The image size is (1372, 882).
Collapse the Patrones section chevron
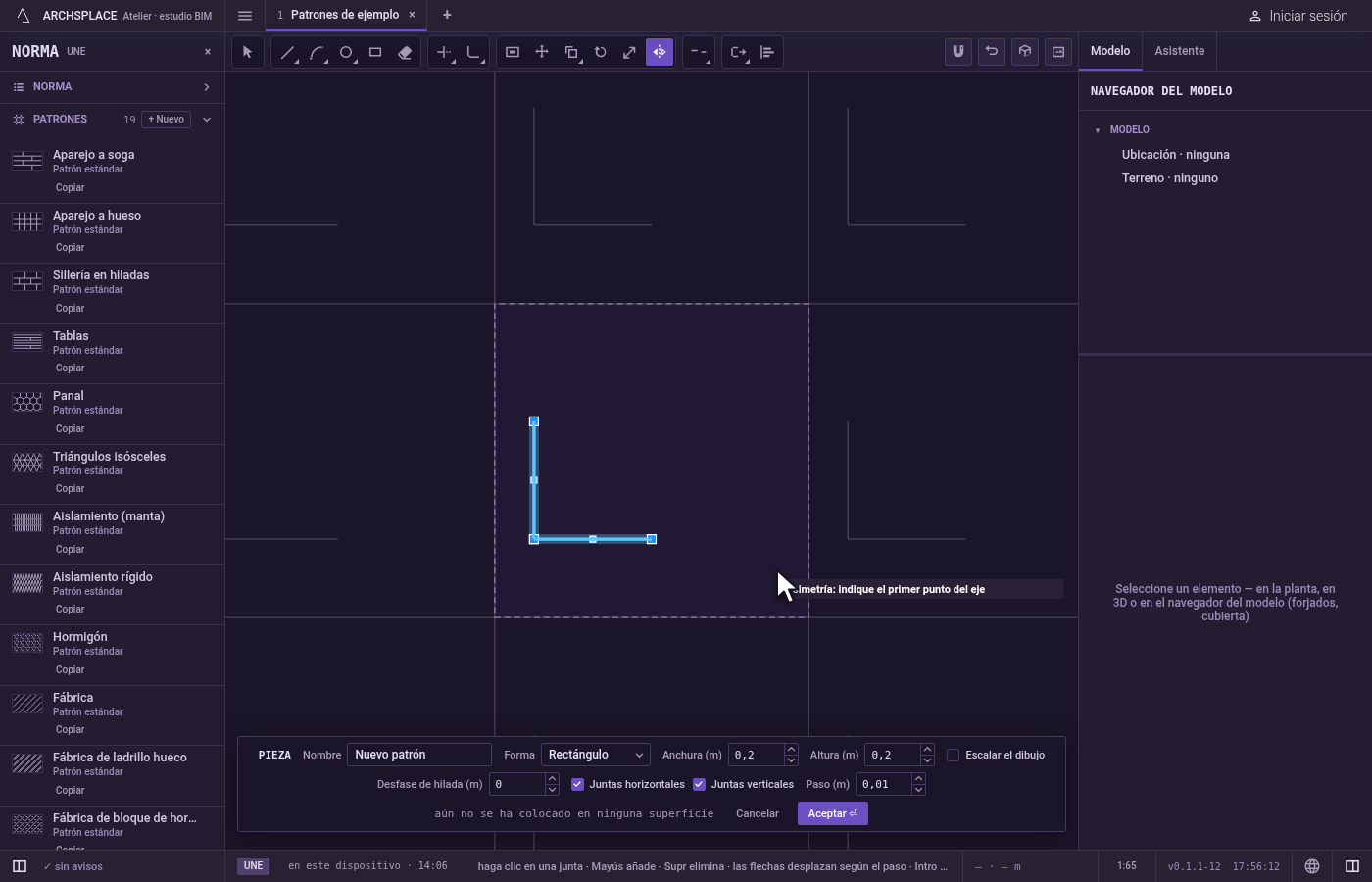pyautogui.click(x=207, y=120)
